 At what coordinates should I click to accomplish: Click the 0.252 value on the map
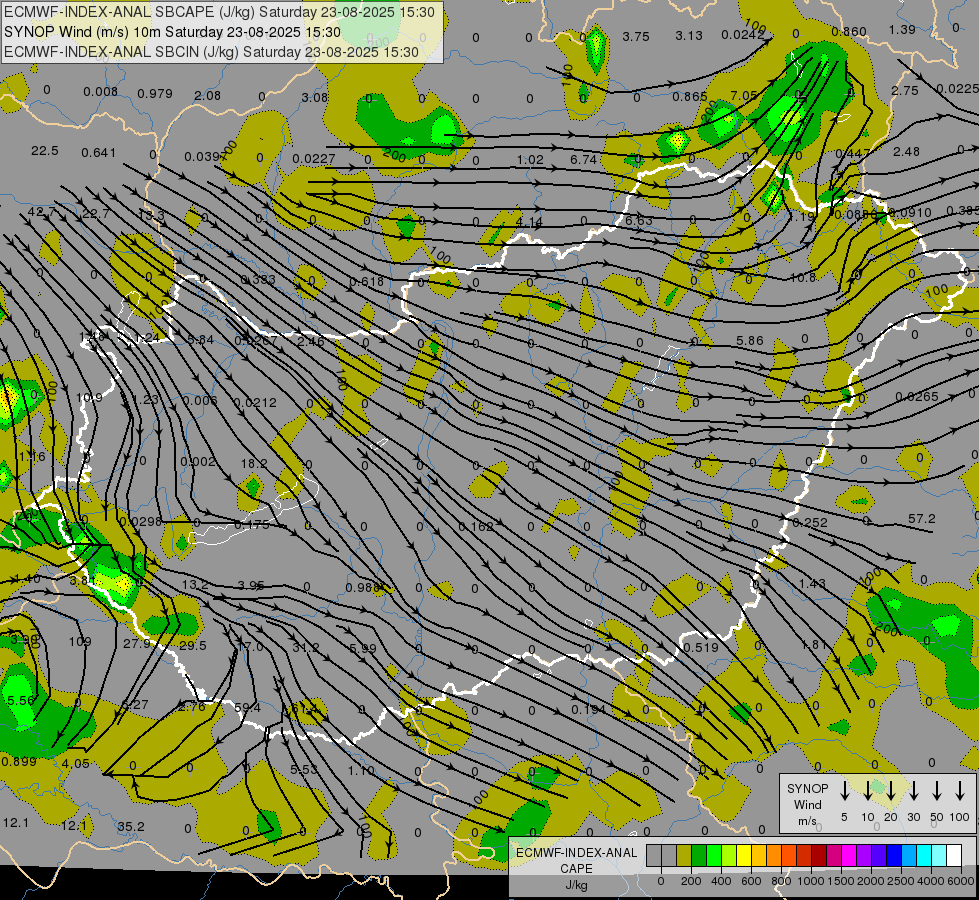coord(810,522)
